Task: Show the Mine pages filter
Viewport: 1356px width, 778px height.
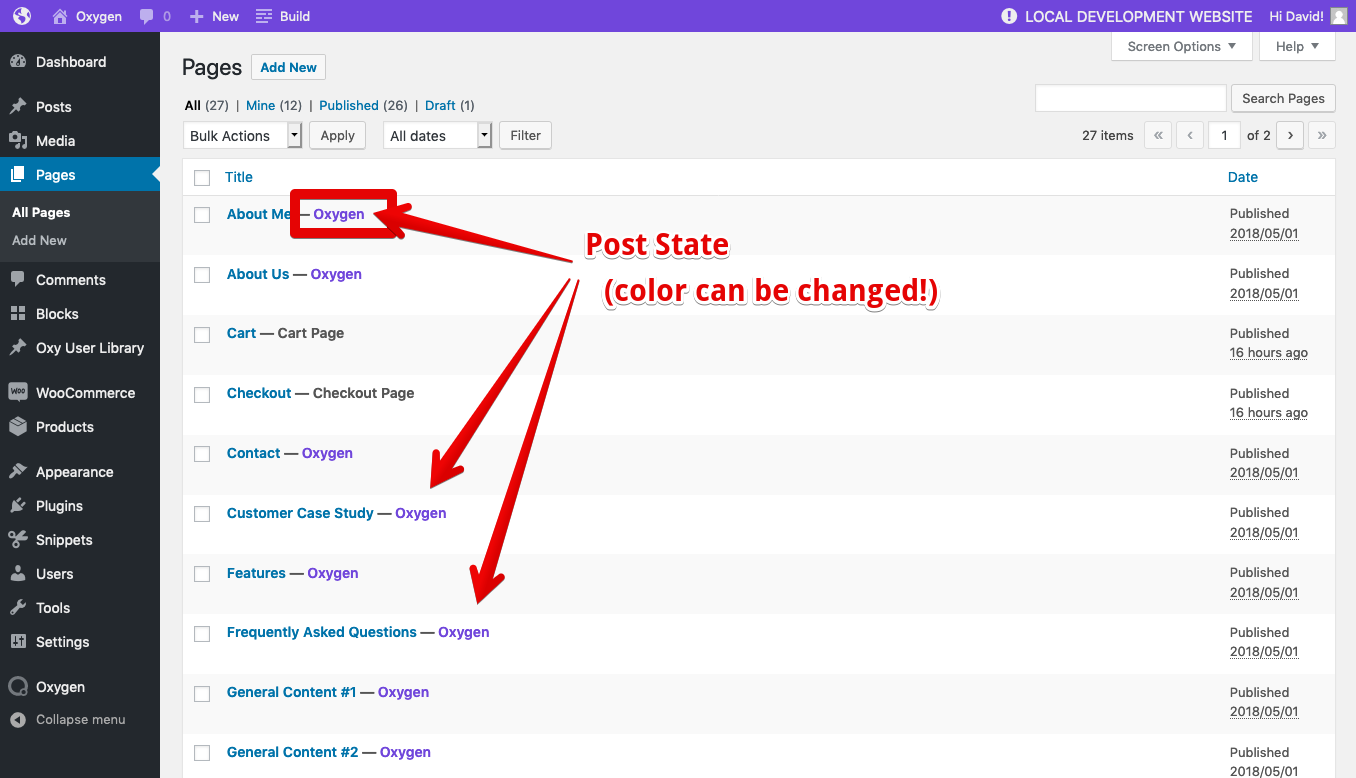Action: point(260,105)
